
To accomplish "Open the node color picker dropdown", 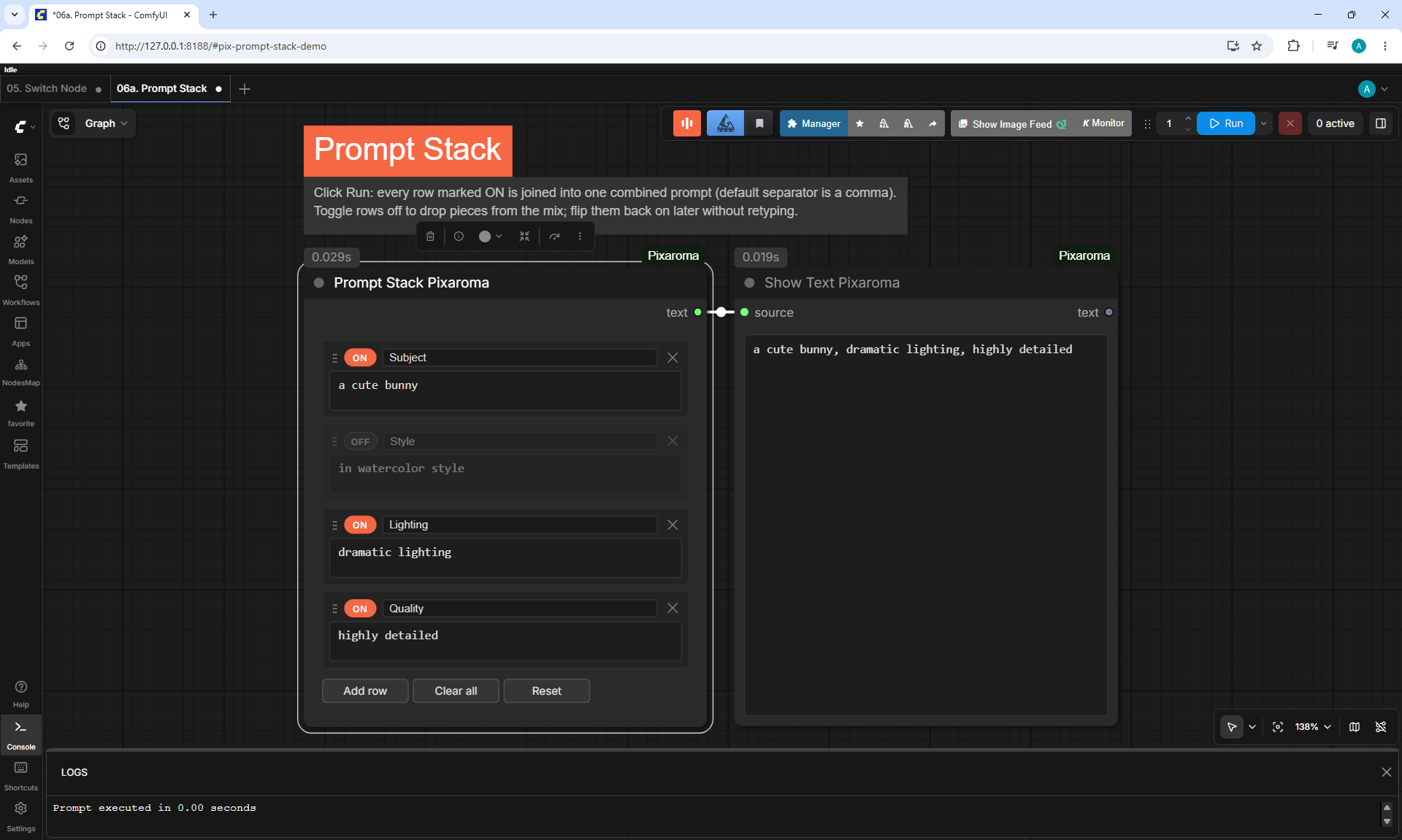I will (490, 236).
